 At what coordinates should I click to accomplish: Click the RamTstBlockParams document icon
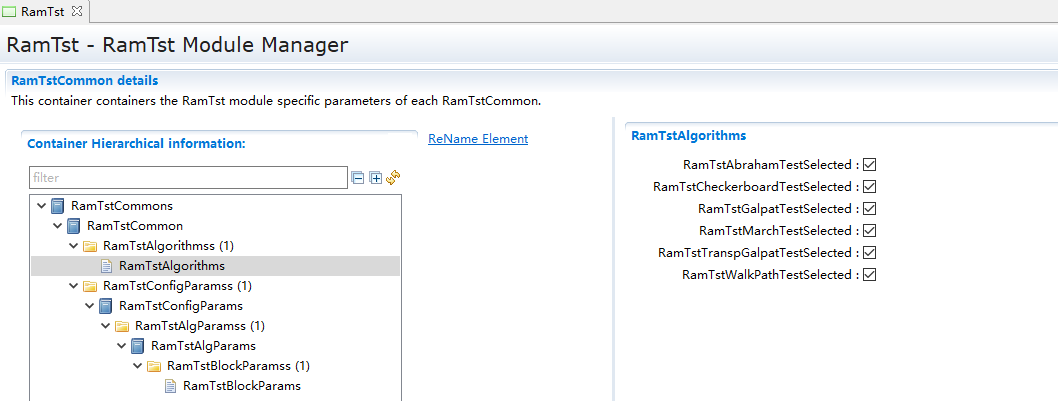tap(170, 386)
